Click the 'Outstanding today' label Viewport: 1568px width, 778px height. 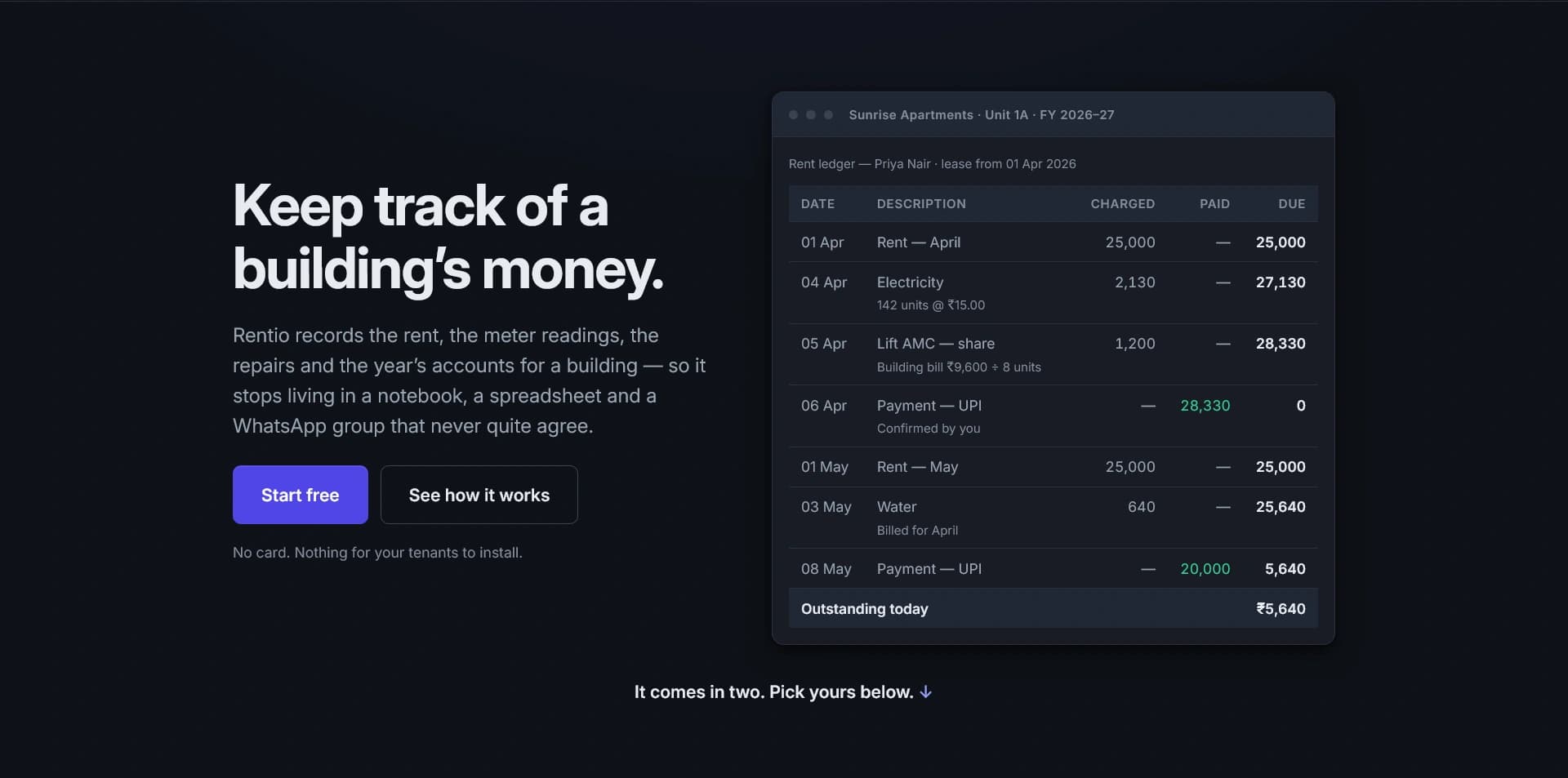point(865,609)
